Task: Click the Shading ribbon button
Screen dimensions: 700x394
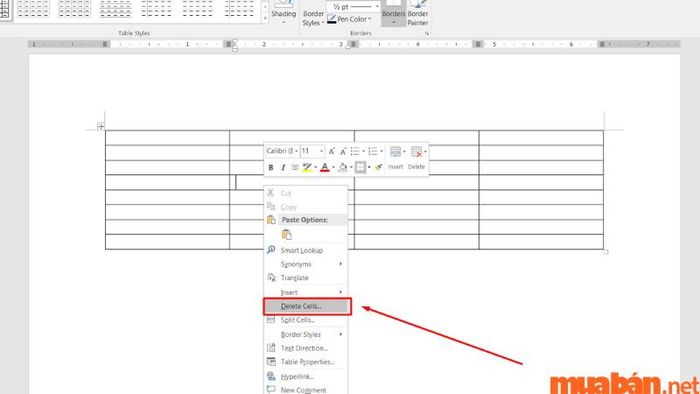Action: [x=283, y=12]
